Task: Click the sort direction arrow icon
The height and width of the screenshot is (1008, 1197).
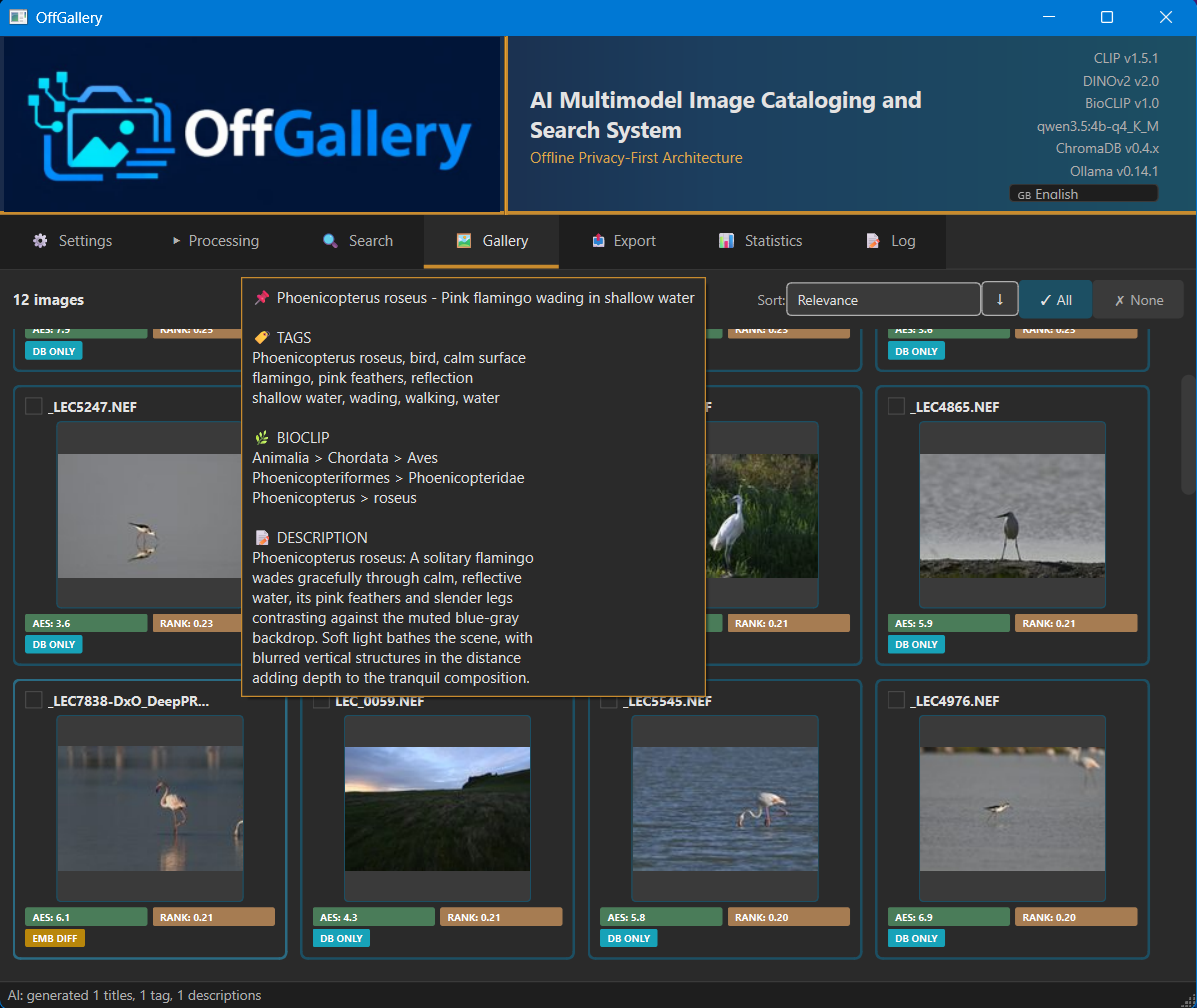Action: click(x=999, y=298)
